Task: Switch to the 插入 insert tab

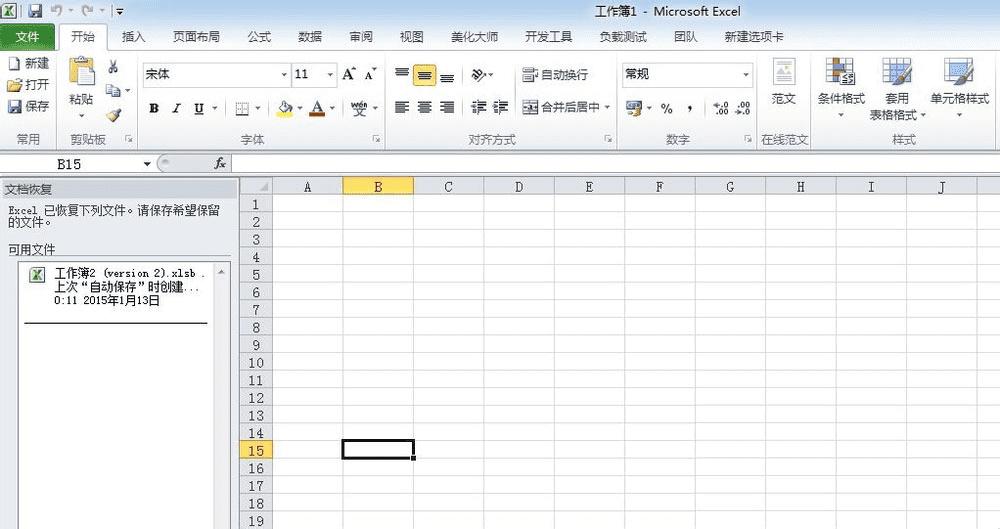Action: pyautogui.click(x=133, y=37)
